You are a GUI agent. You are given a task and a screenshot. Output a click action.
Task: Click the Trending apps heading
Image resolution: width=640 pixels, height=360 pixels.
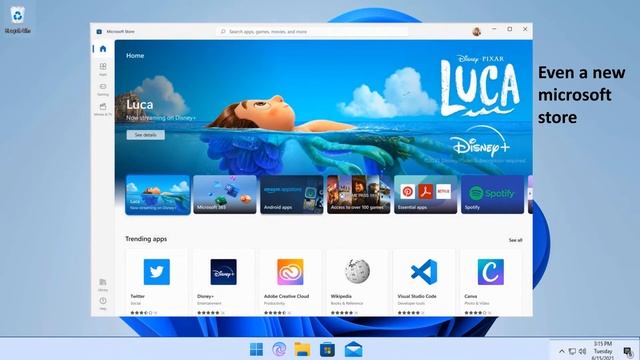pos(146,239)
